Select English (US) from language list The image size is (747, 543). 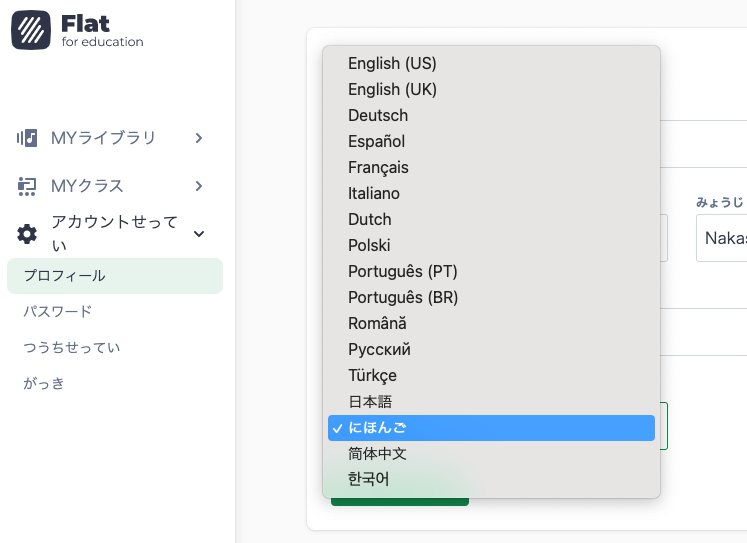[392, 64]
